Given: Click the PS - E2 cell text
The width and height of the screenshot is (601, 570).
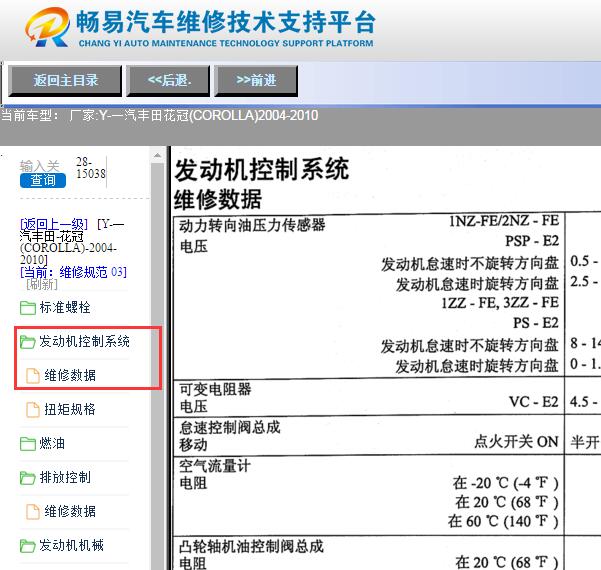Looking at the screenshot, I should coord(536,323).
